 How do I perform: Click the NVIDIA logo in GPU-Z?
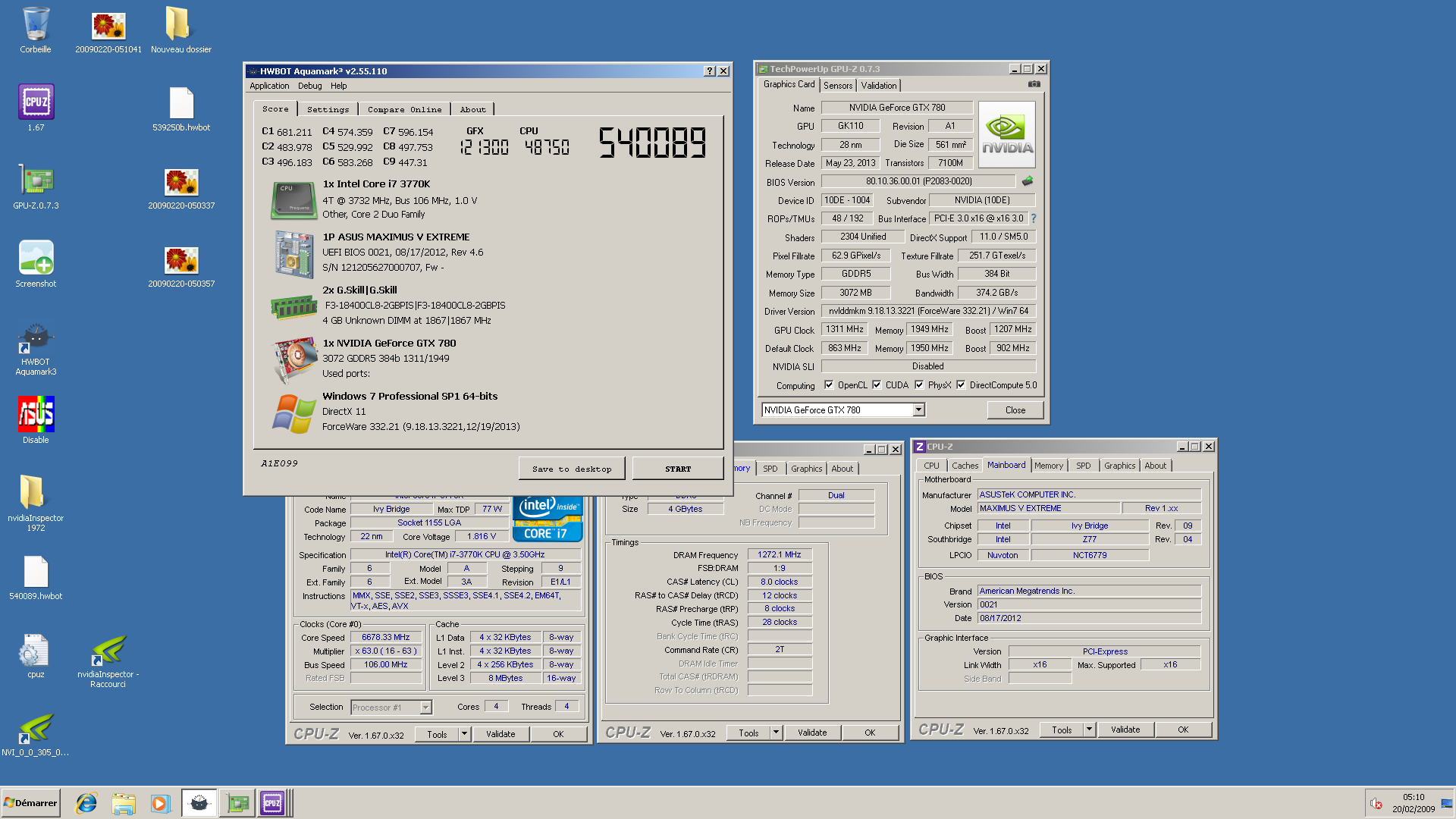(1007, 135)
